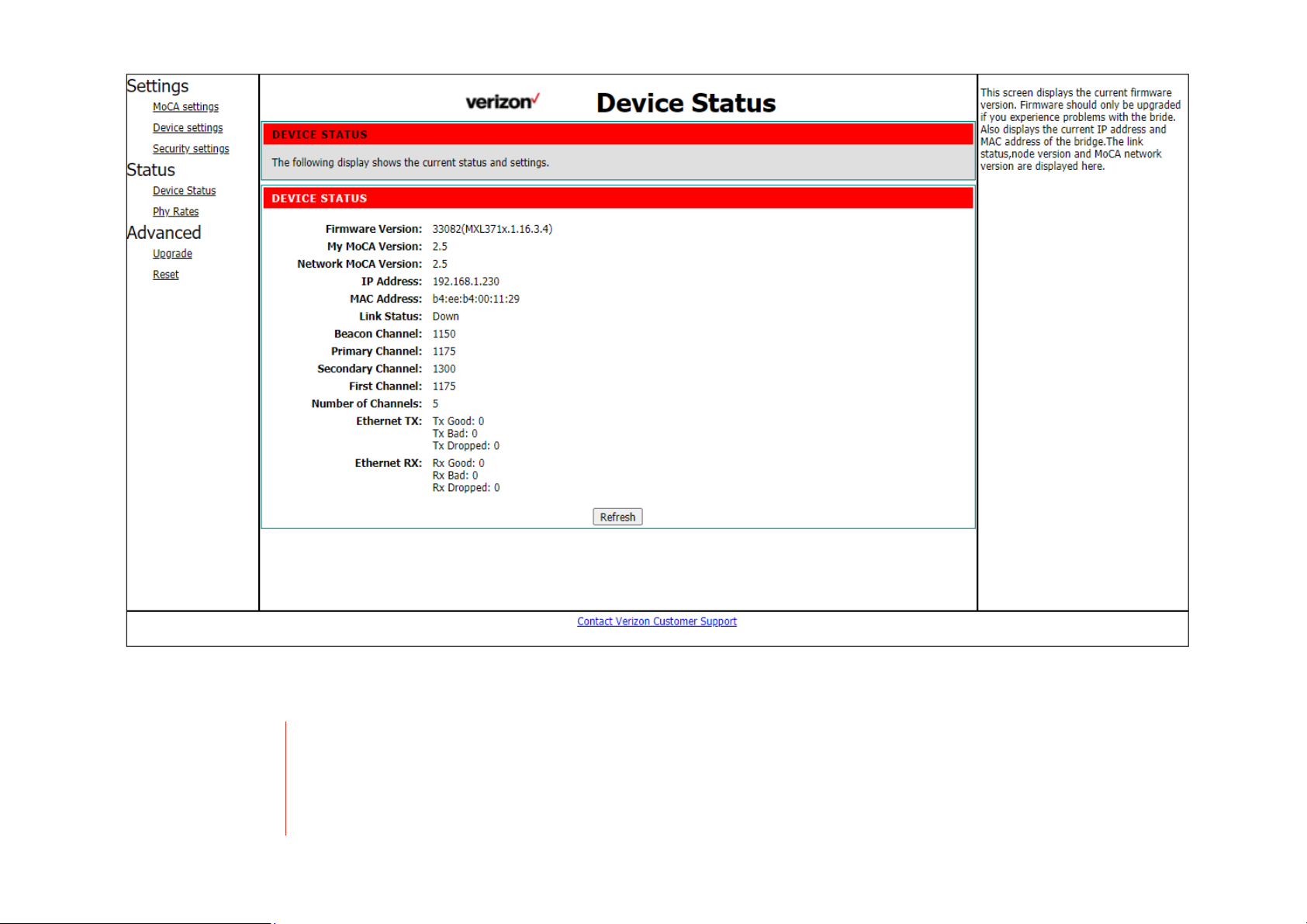Viewport: 1307px width, 924px height.
Task: Click the Primary Channel label
Action: pos(377,351)
